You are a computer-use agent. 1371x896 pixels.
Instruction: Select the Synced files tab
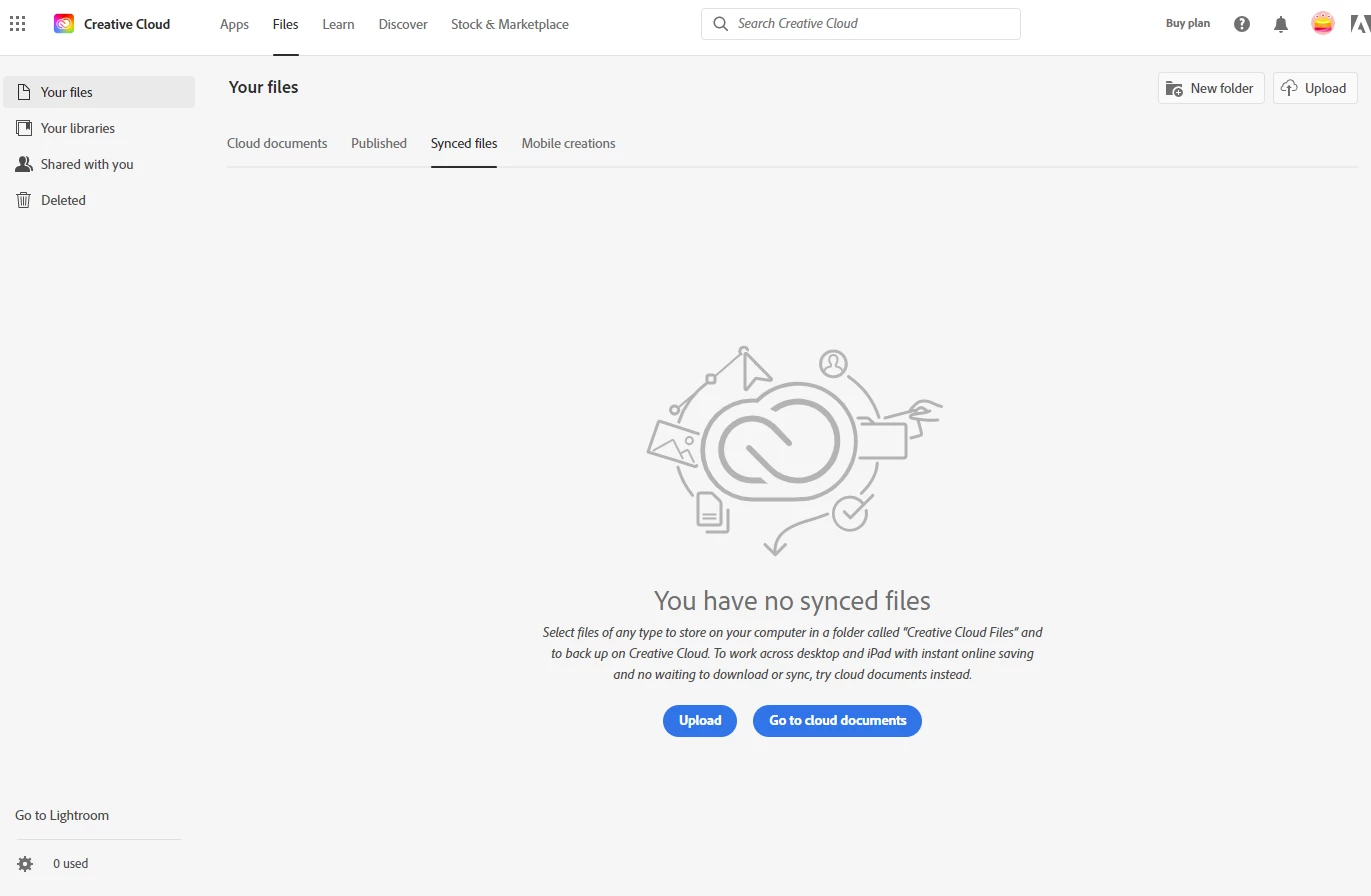pos(464,143)
